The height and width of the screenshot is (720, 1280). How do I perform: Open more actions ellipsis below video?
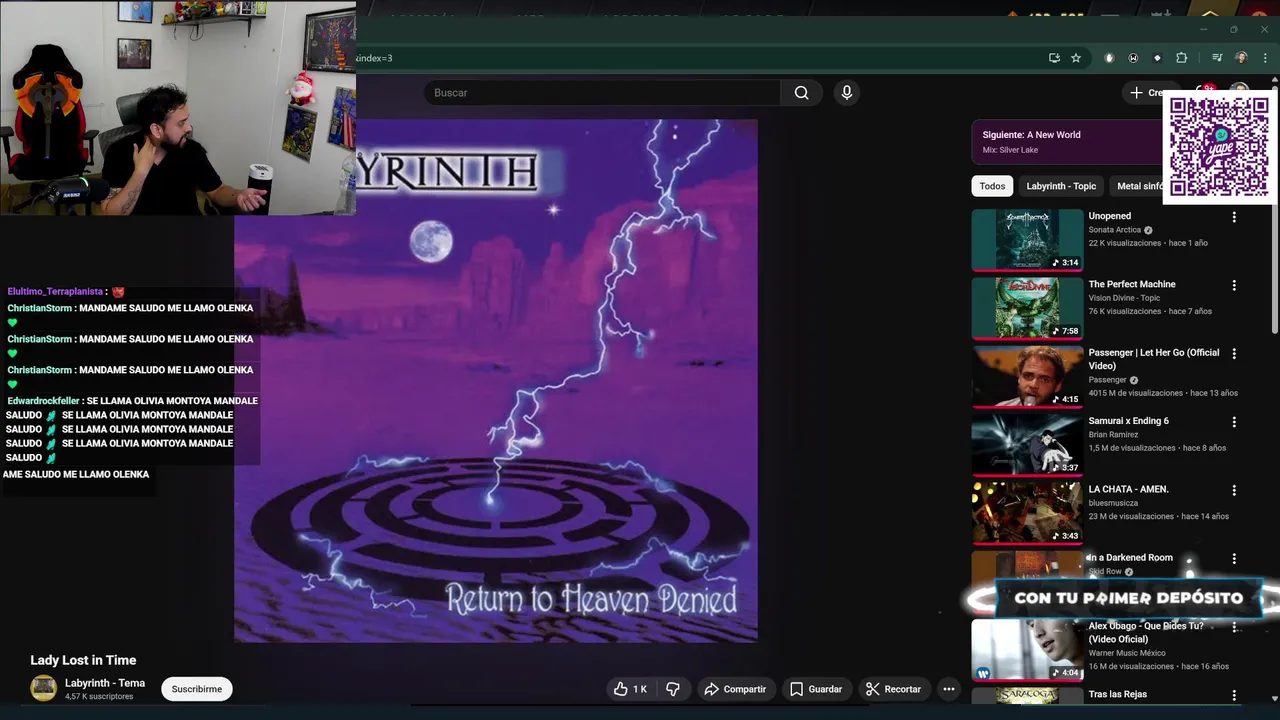948,689
